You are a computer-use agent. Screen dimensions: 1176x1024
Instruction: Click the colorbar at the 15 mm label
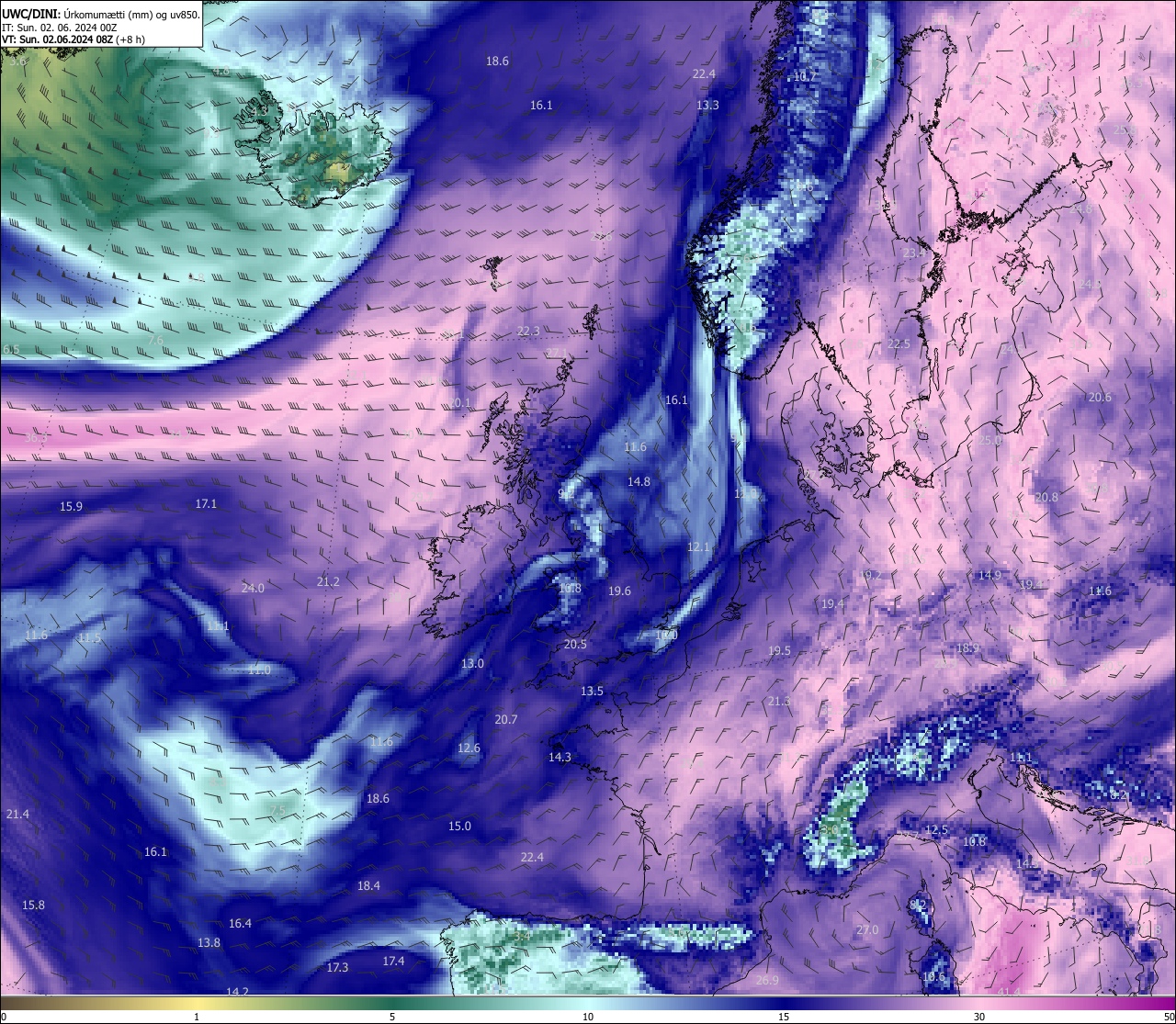pos(784,1017)
